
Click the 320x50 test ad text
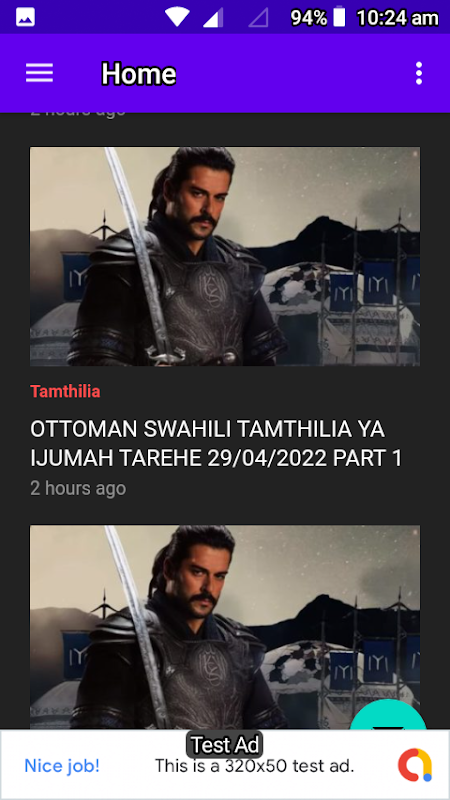tap(254, 765)
